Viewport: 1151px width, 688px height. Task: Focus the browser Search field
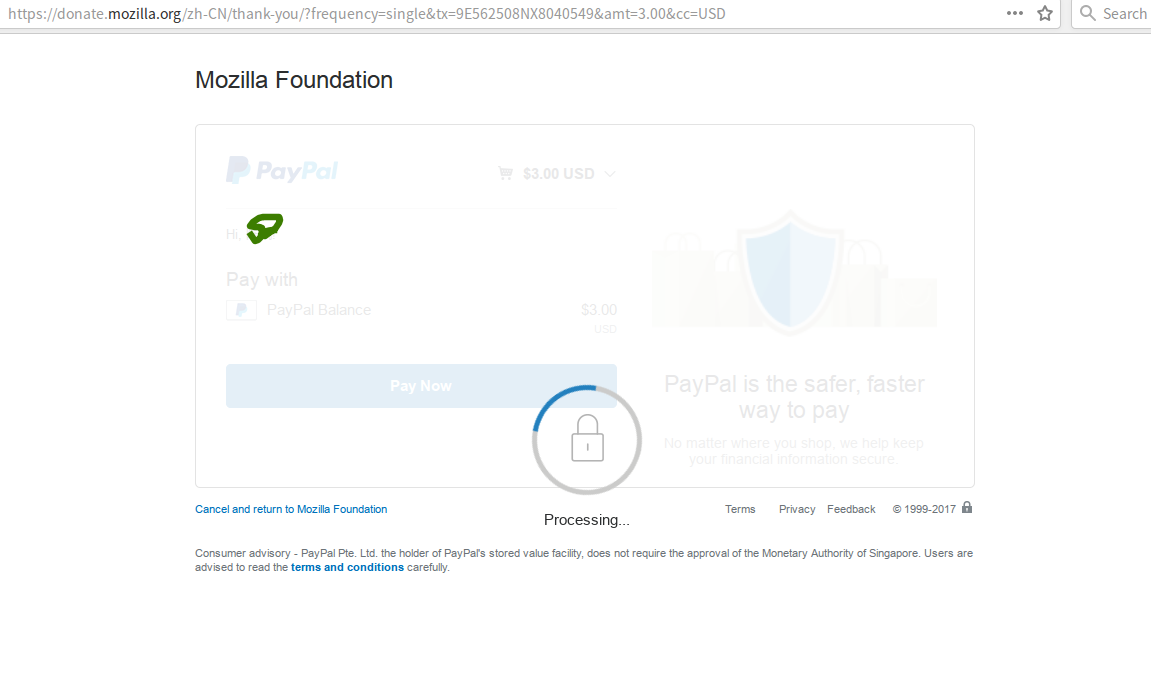click(x=1112, y=13)
